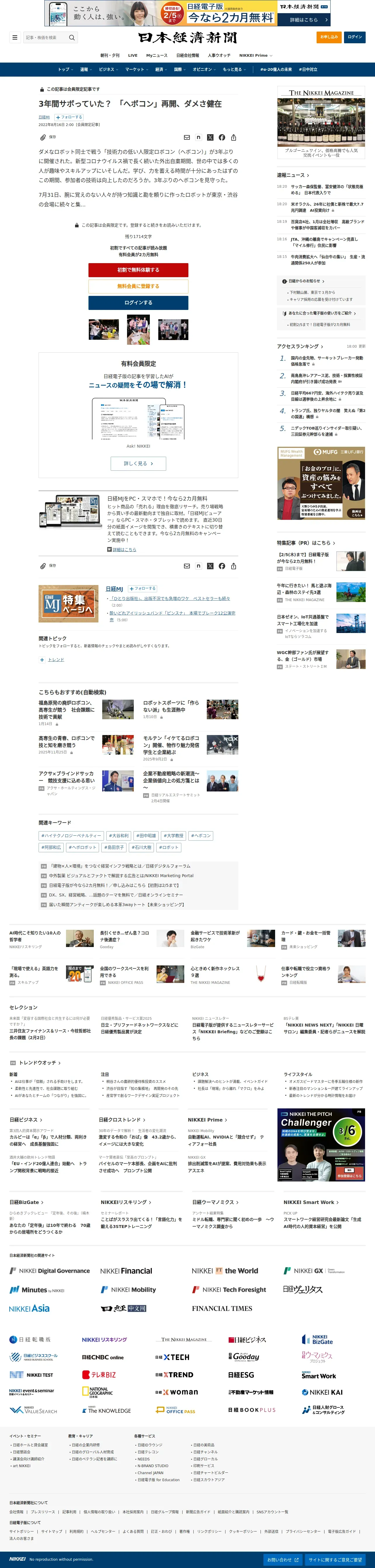375x1568 pixels.
Task: Expand the トップ nav dropdown
Action: [66, 69]
